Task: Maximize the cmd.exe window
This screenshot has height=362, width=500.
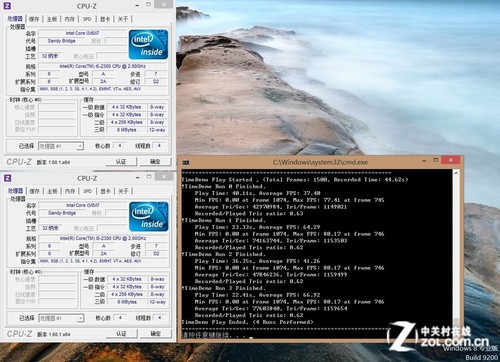Action: pos(435,160)
